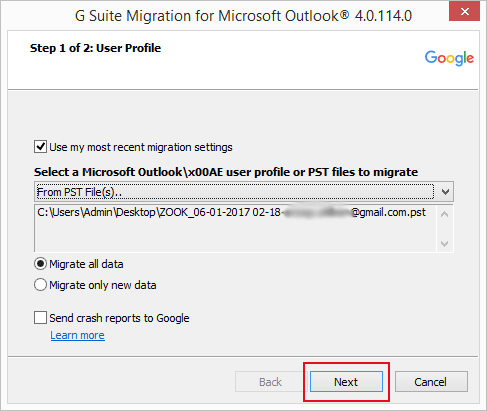Image resolution: width=487 pixels, height=411 pixels.
Task: Open the Learn more link
Action: [x=77, y=335]
